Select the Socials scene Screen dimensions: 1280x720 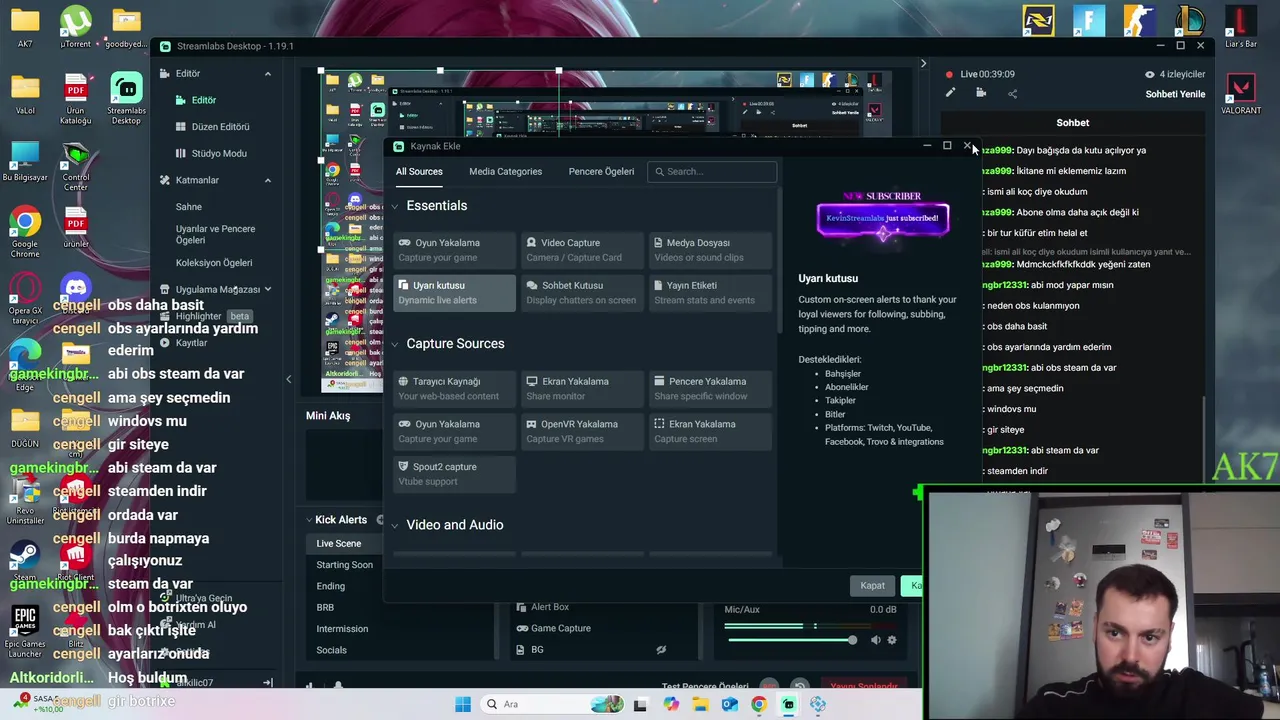(331, 650)
